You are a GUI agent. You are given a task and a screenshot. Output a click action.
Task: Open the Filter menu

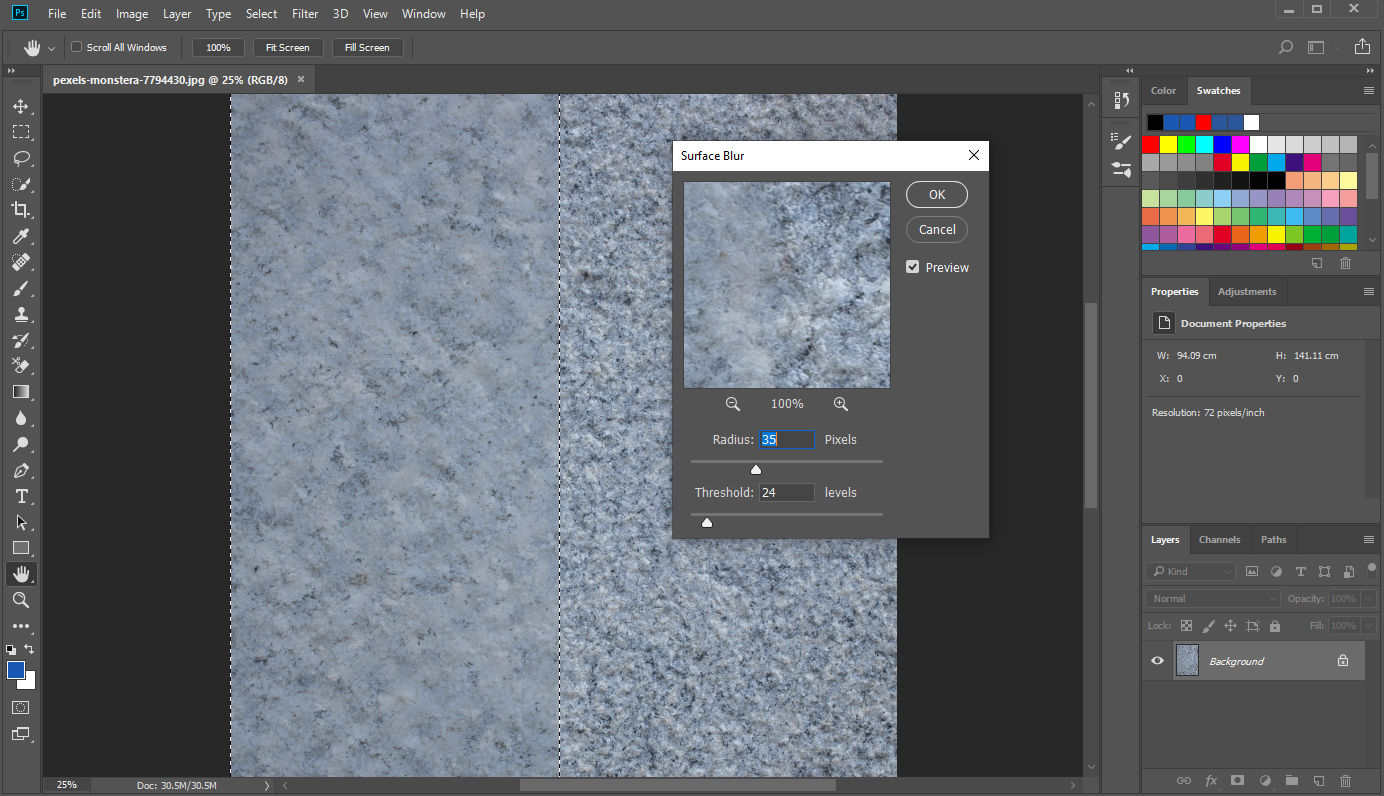click(305, 13)
